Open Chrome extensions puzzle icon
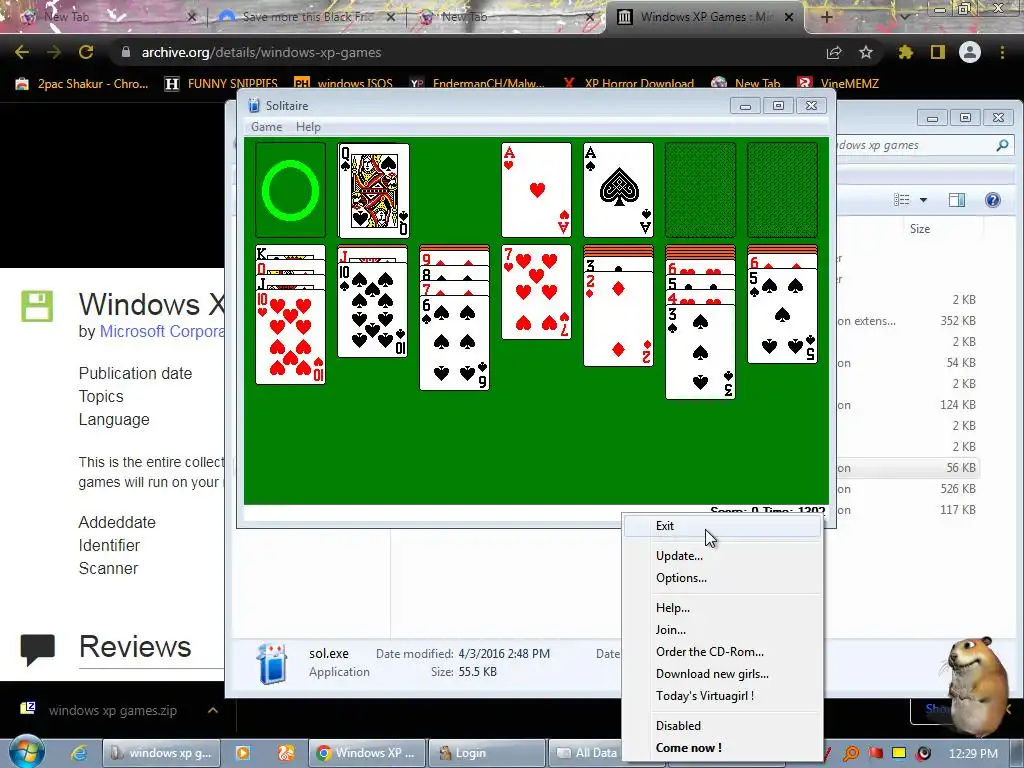 point(905,52)
